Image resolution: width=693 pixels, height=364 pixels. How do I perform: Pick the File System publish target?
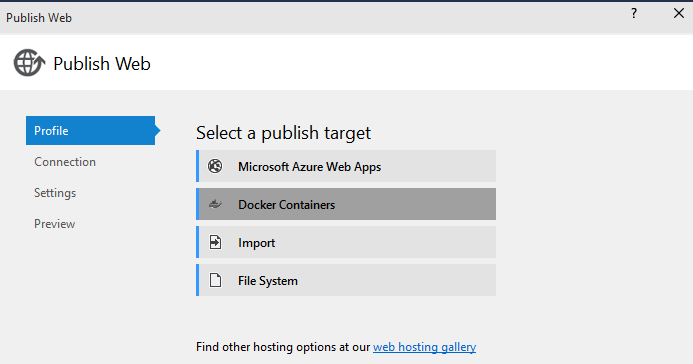(x=346, y=280)
